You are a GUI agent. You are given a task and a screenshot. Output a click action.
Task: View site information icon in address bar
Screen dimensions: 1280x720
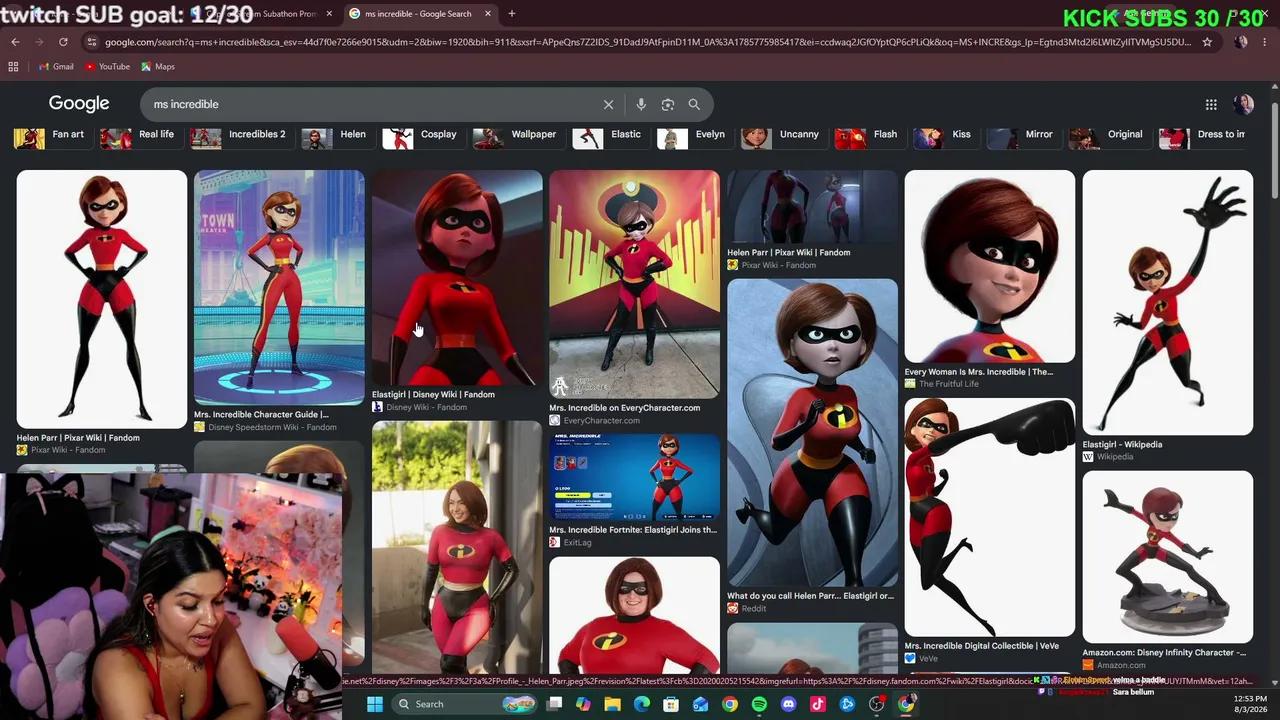click(92, 42)
